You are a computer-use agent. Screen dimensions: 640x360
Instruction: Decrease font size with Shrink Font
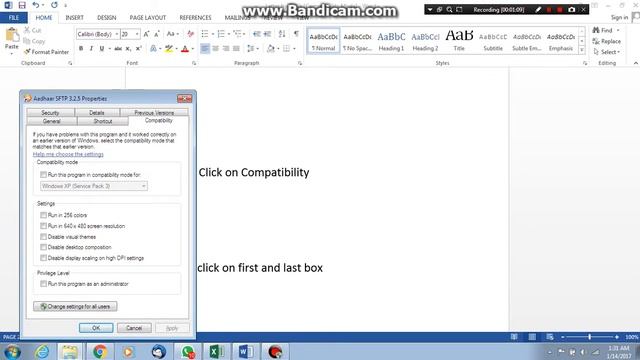pyautogui.click(x=156, y=34)
